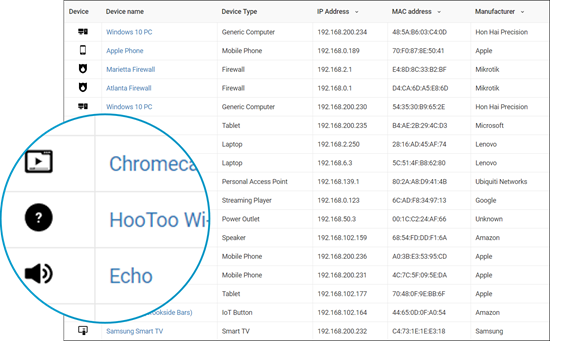The height and width of the screenshot is (361, 570).
Task: Click the IP address 192.168.2.1
Action: point(334,69)
